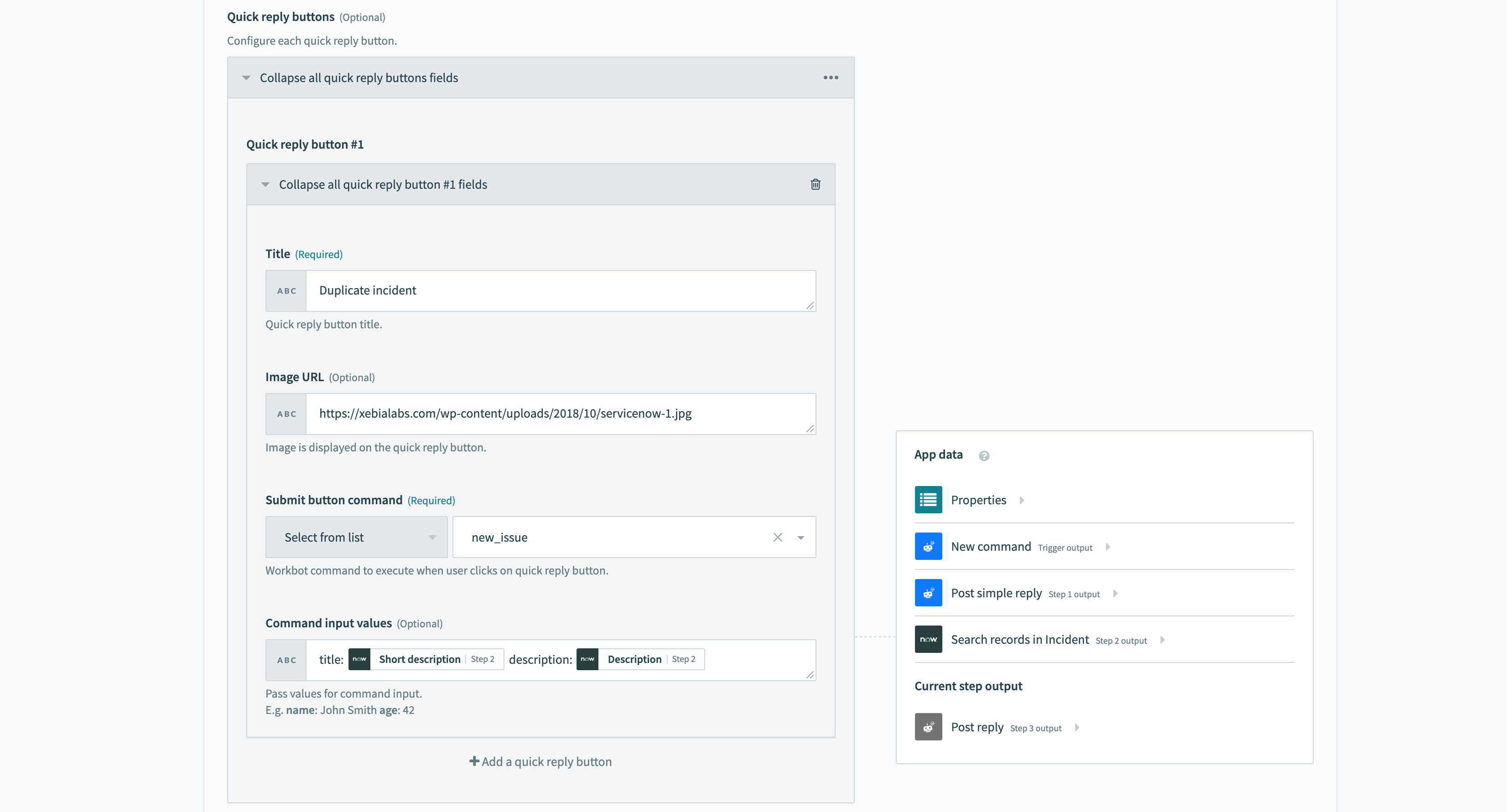
Task: Expand Post reply Step 3 output
Action: coord(1076,728)
